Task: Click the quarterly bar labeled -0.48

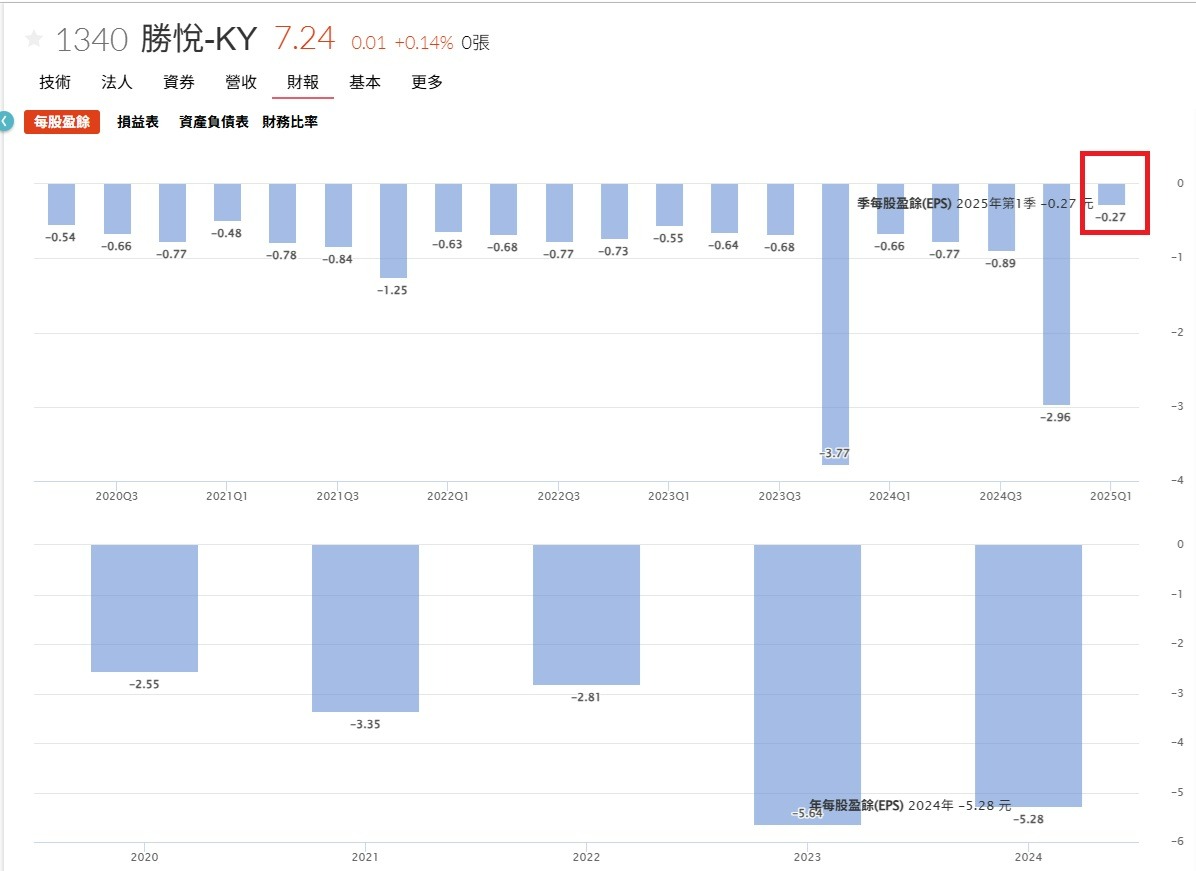Action: point(227,202)
